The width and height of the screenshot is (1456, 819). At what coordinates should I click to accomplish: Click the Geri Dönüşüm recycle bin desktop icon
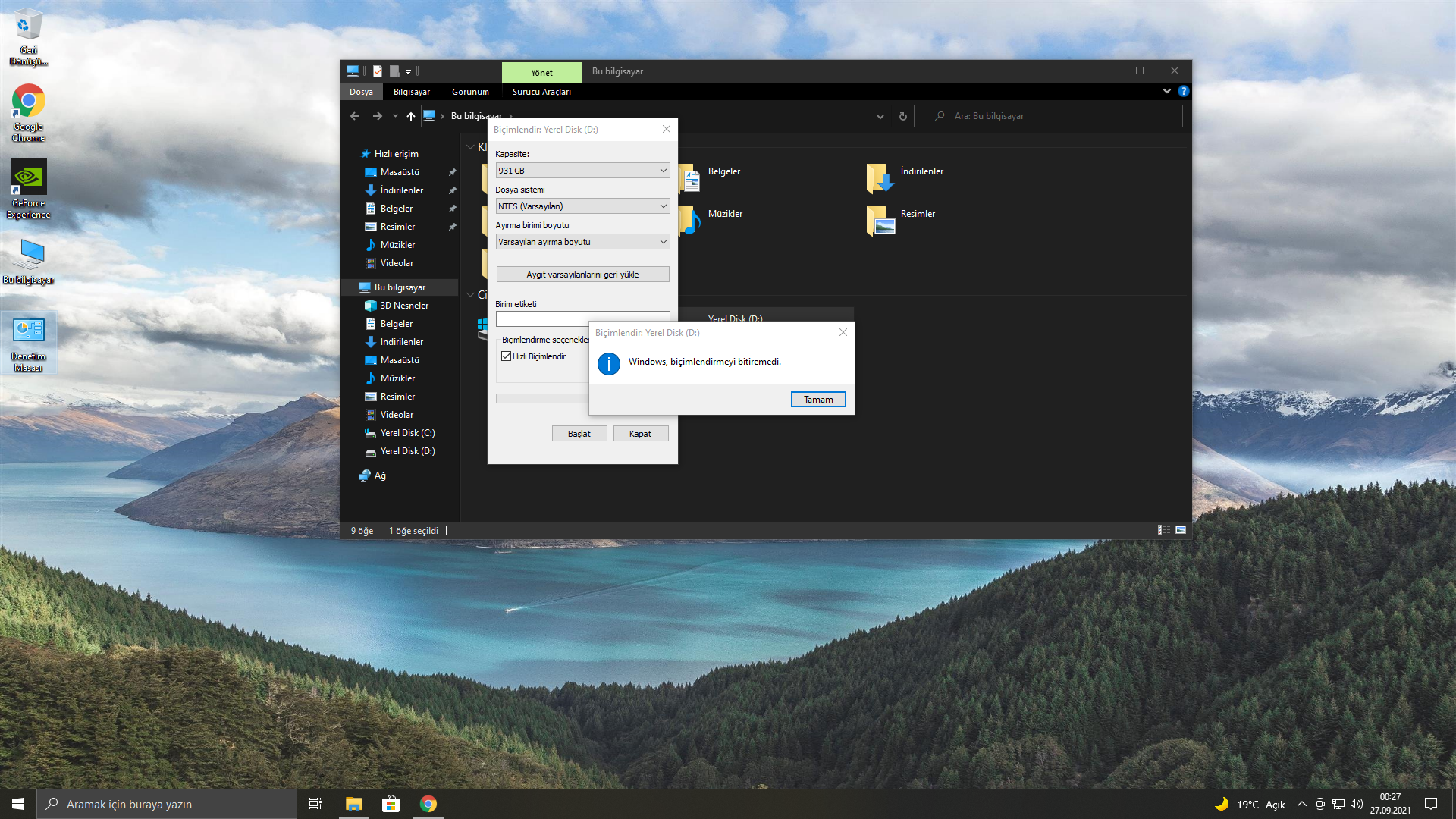click(x=28, y=36)
